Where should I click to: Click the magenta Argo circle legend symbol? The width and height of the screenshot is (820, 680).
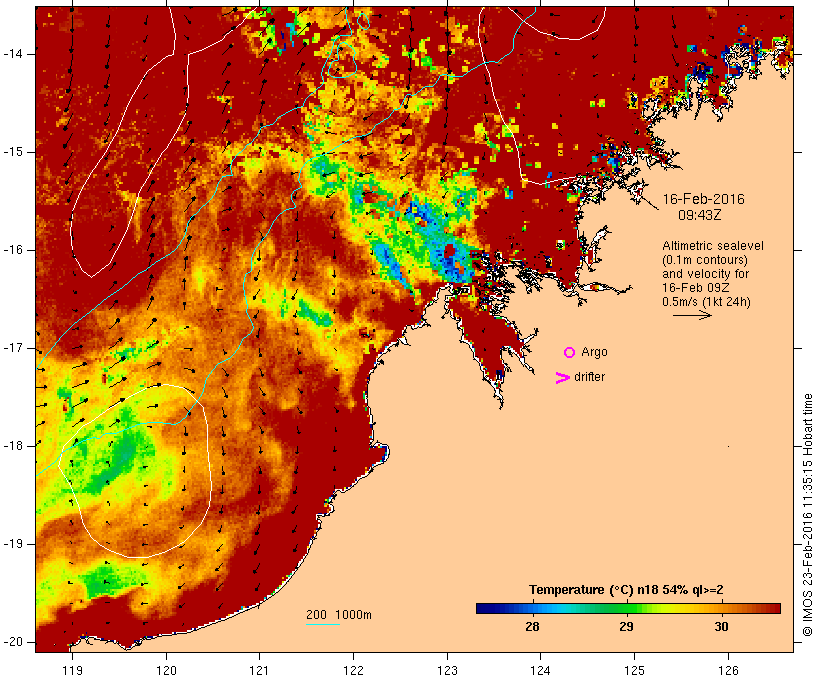point(570,353)
